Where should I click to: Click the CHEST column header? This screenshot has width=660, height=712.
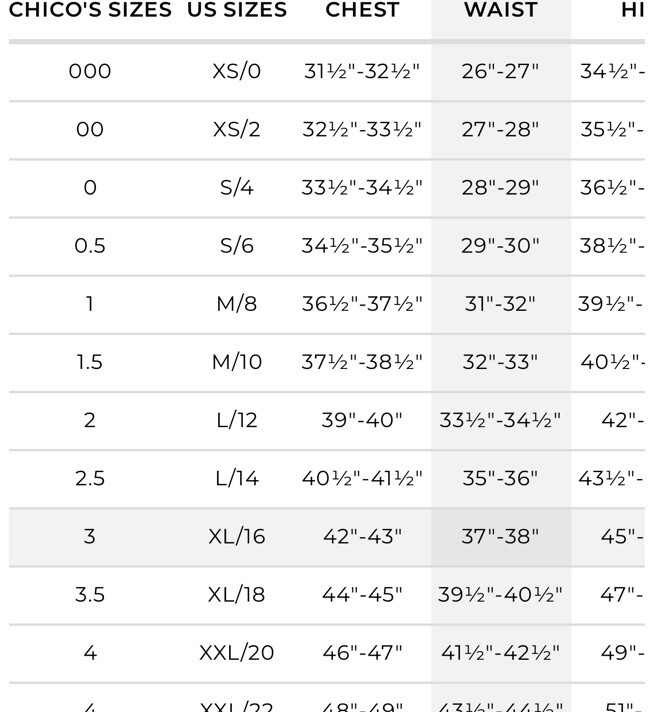(362, 11)
